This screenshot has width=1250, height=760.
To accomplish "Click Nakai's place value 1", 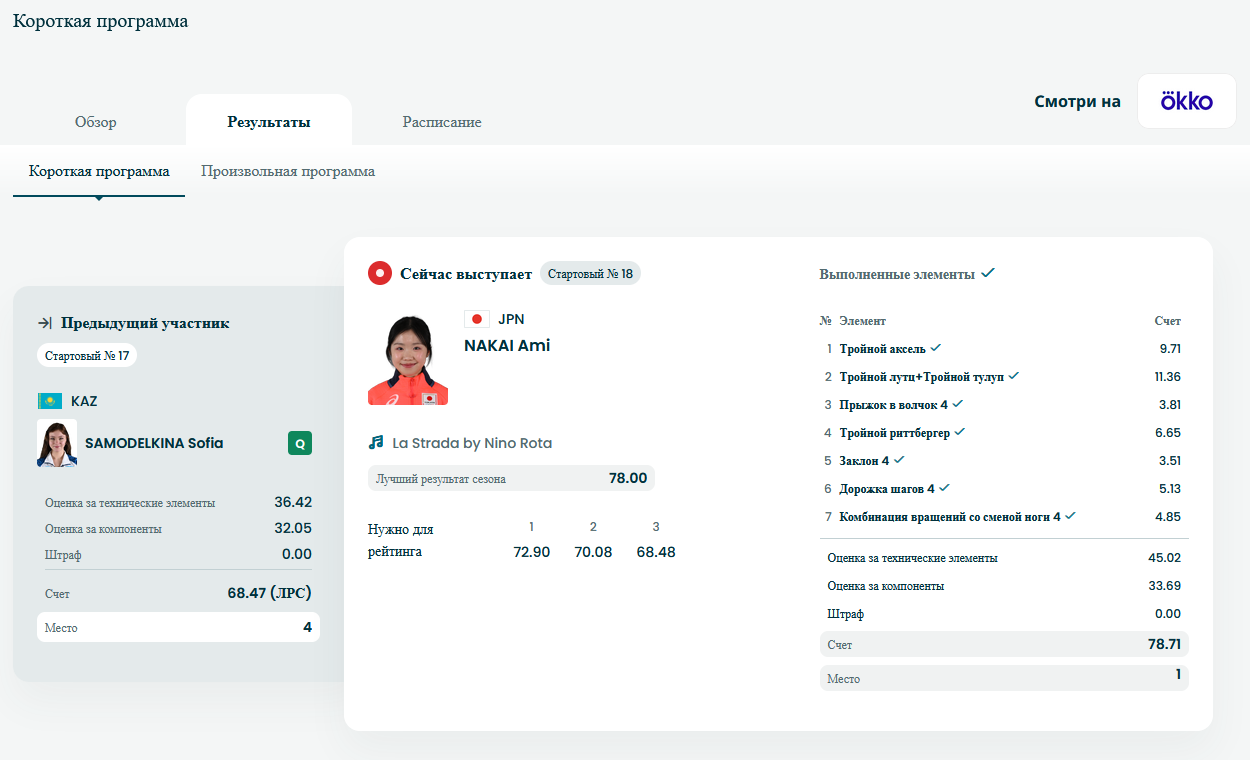I will [x=1178, y=675].
